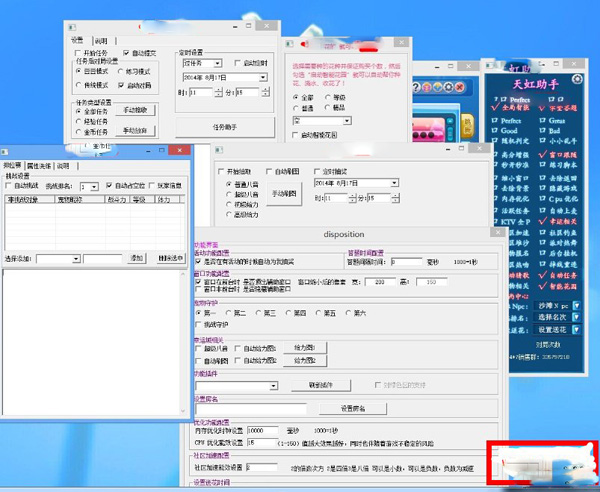Click the minute stepper in lottery window
The image size is (600, 492).
(x=396, y=198)
